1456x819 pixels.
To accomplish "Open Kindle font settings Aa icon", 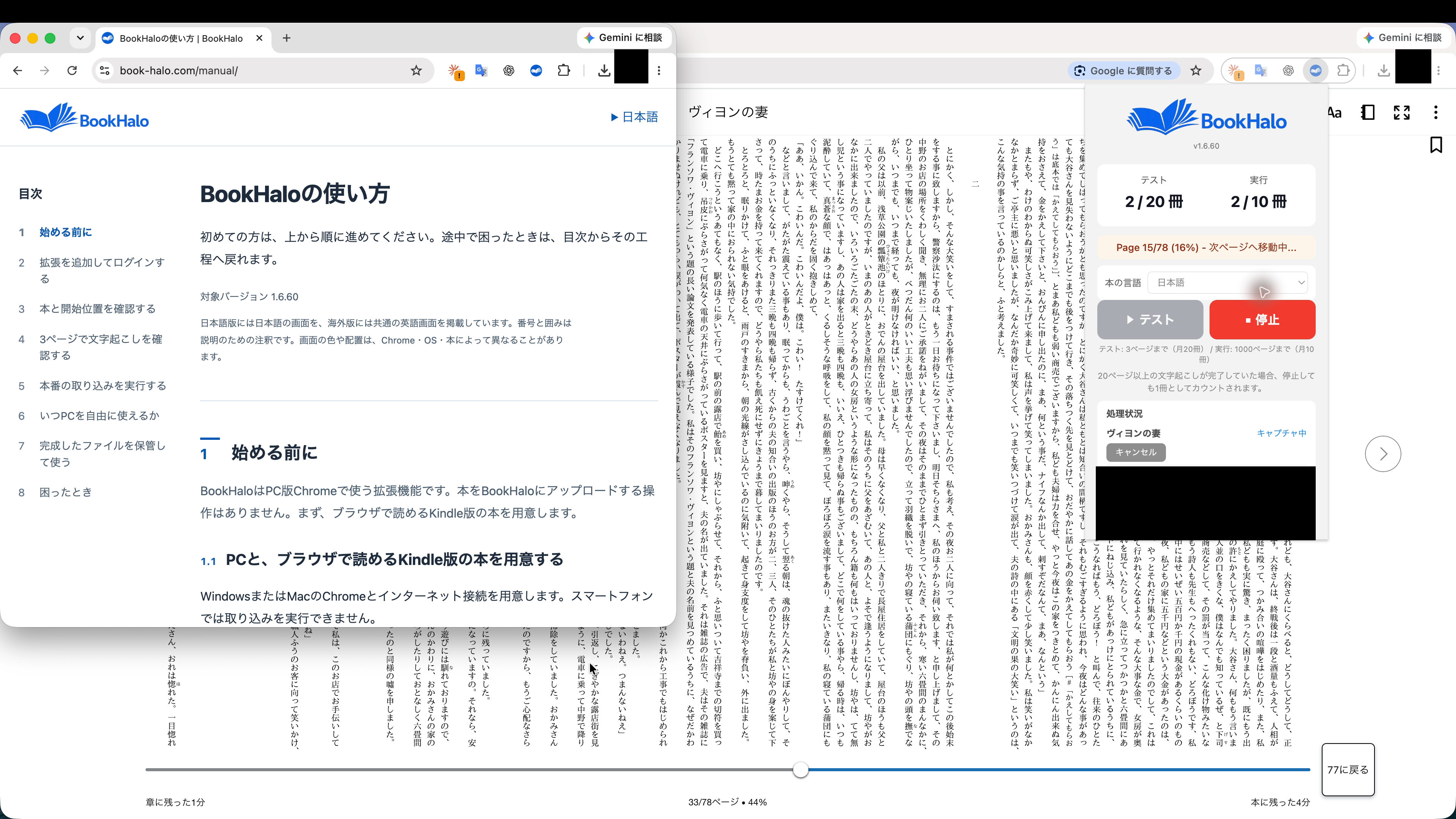I will 1335,113.
